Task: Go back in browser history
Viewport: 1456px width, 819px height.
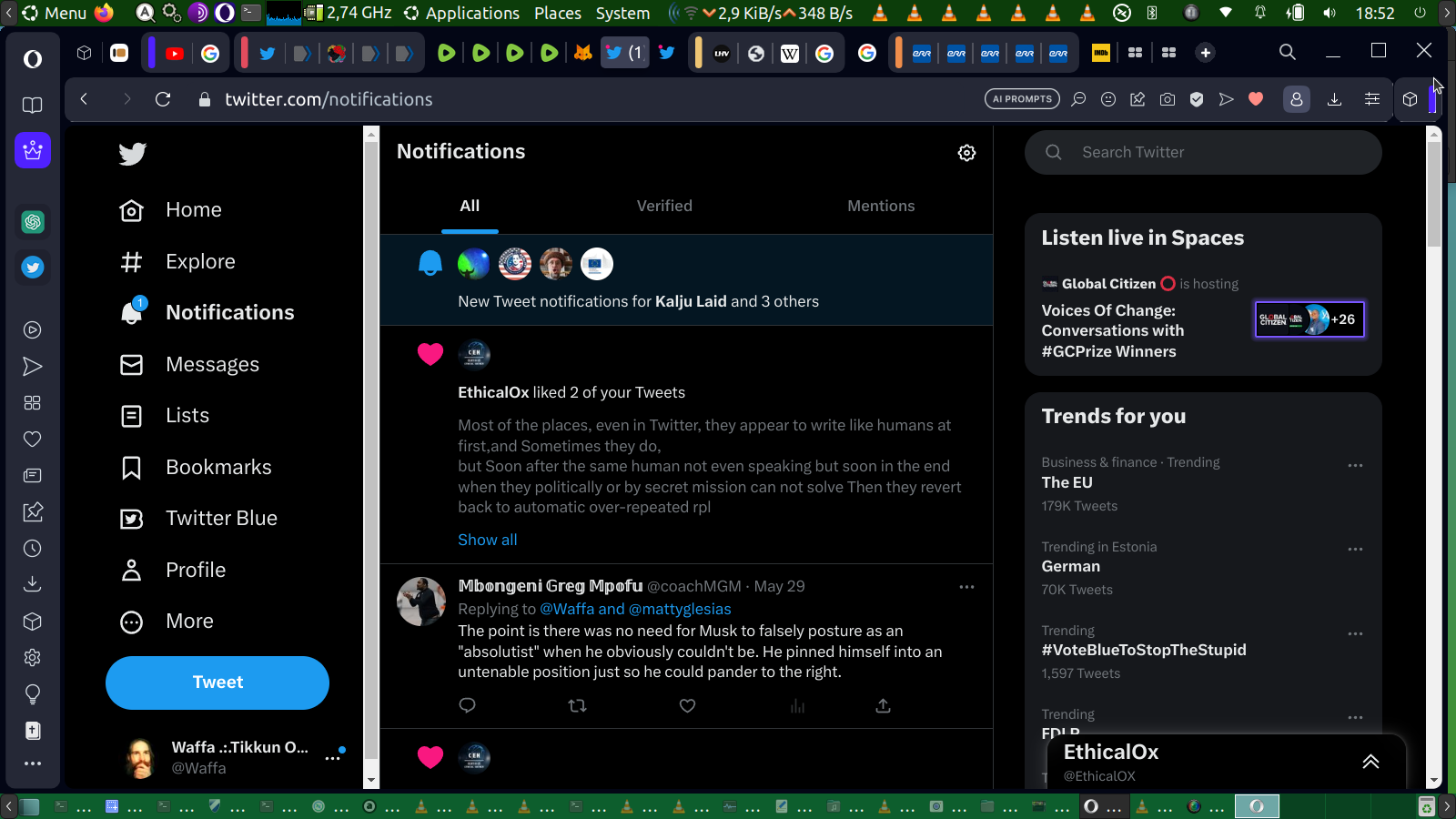Action: [84, 99]
